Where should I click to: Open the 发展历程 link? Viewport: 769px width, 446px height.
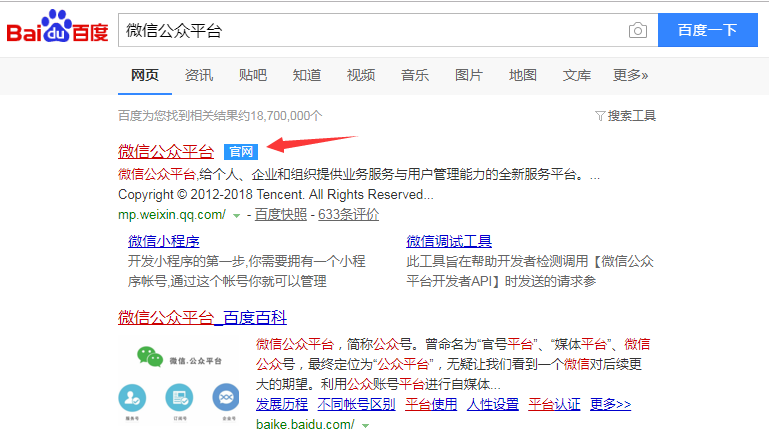(x=282, y=404)
